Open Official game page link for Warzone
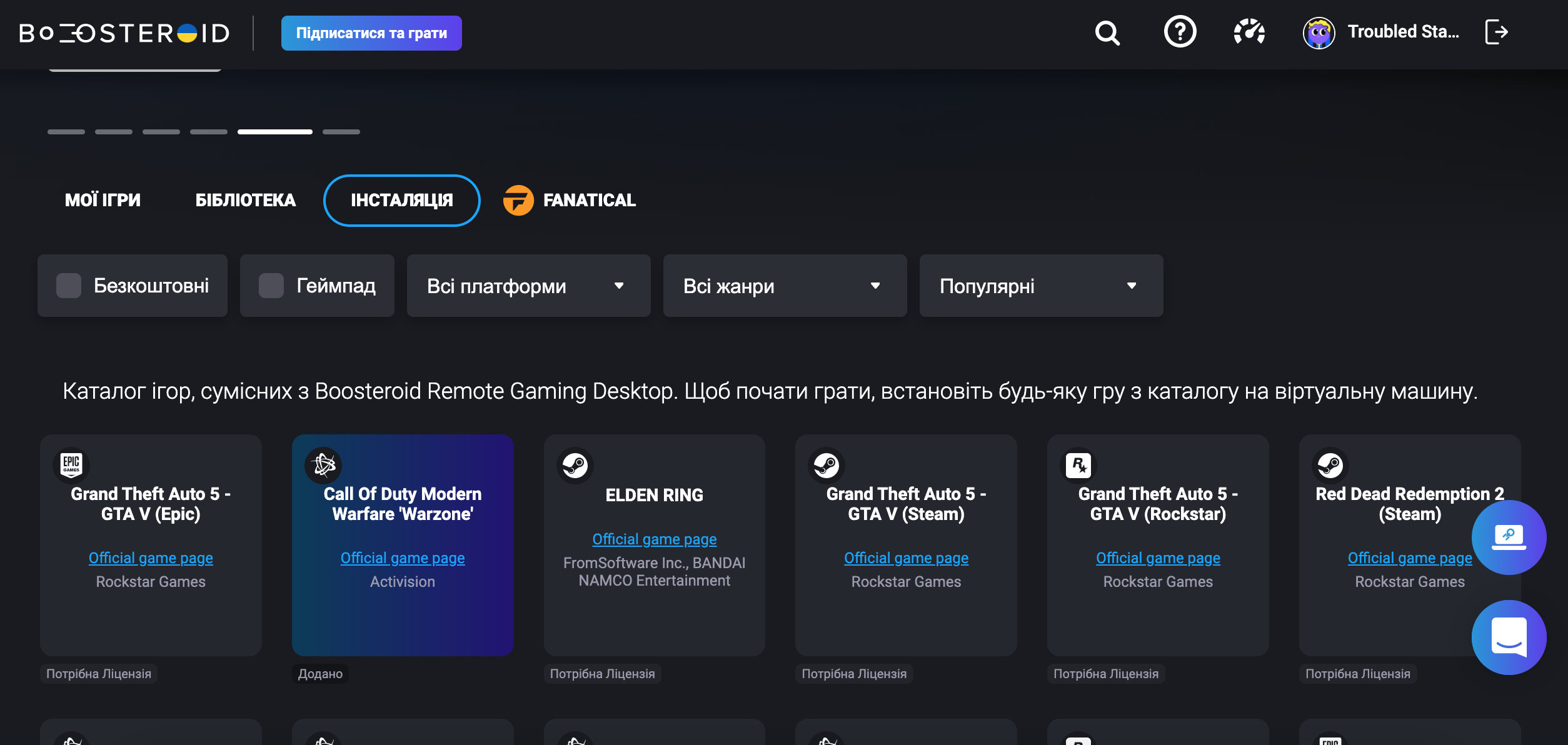 (x=403, y=558)
